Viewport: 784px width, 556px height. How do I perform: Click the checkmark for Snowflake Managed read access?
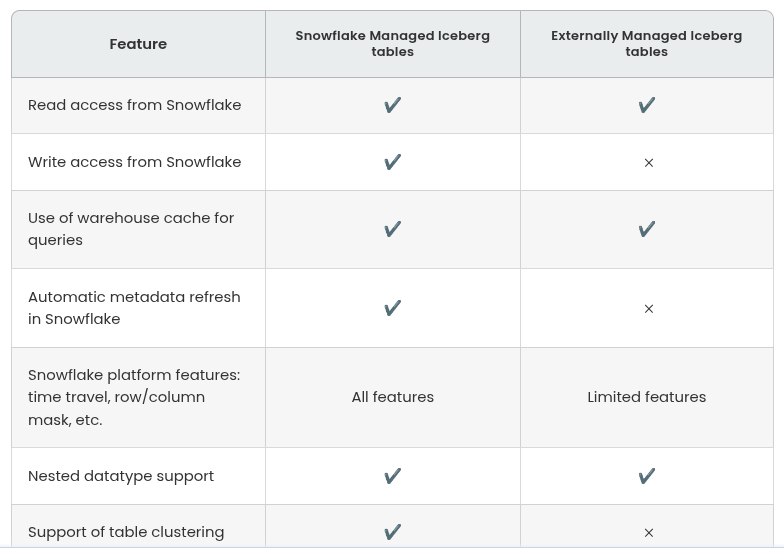click(x=393, y=105)
